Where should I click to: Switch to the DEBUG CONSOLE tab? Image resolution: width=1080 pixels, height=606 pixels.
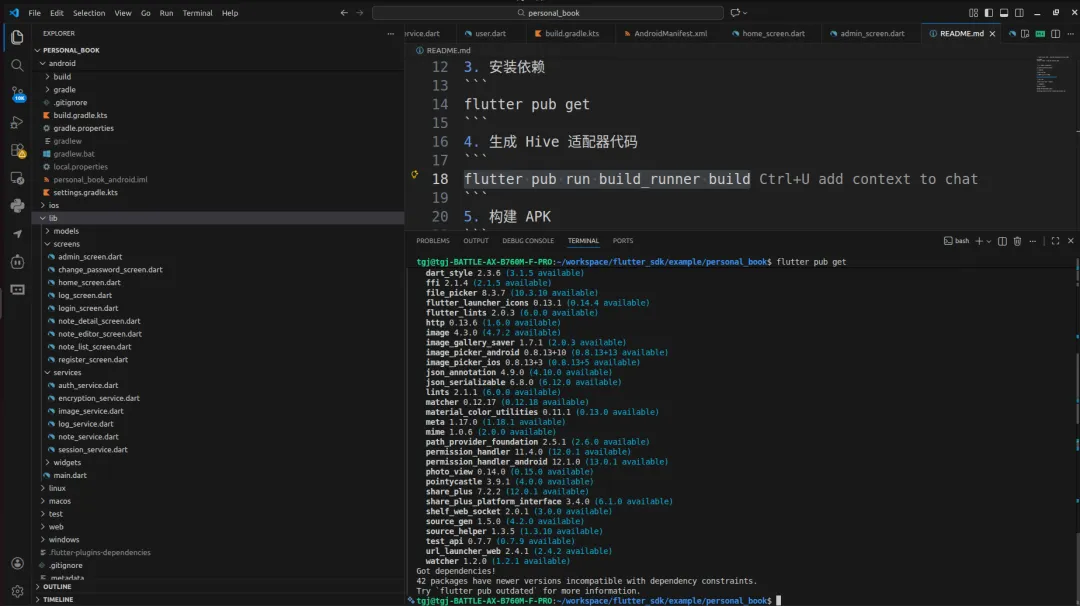[528, 241]
